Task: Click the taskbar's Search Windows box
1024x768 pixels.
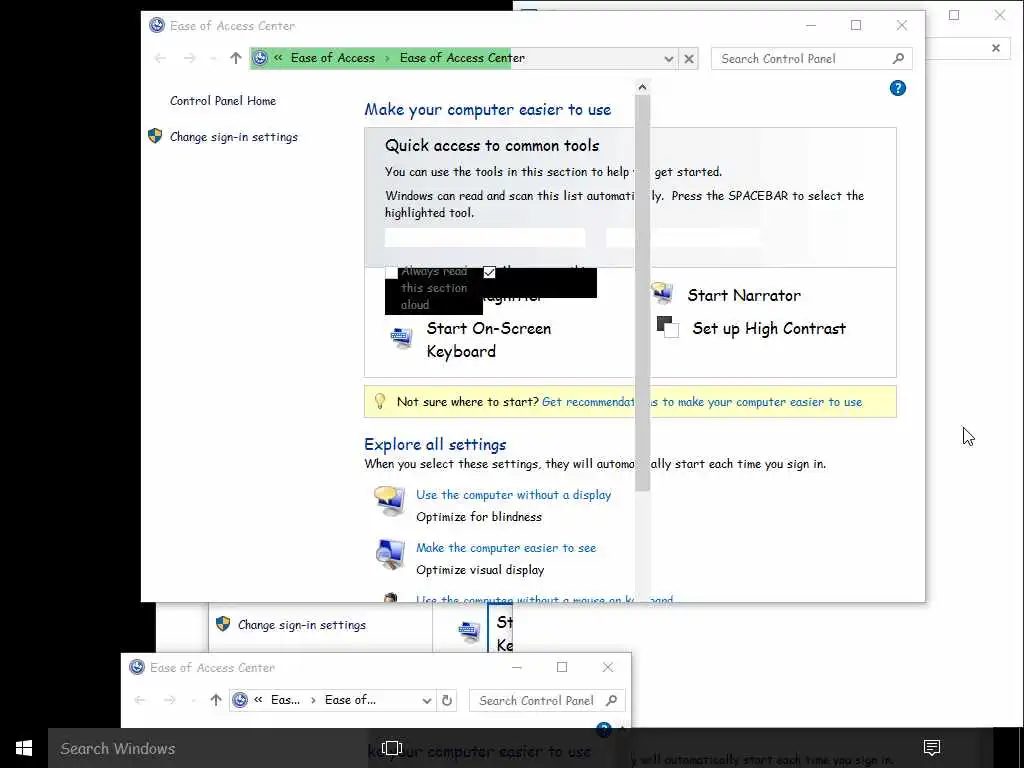Action: coord(208,748)
